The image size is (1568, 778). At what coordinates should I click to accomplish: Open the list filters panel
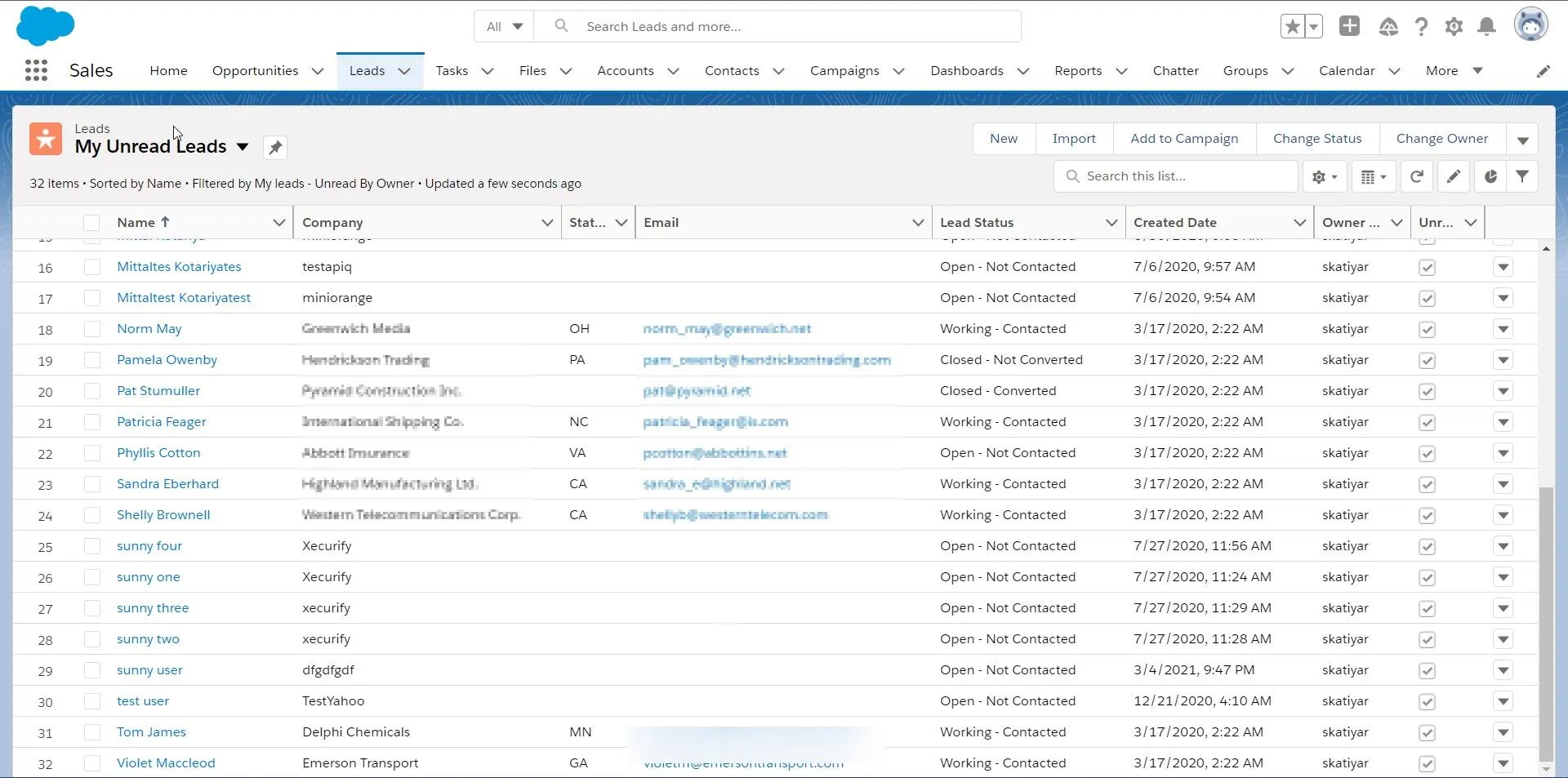click(x=1522, y=176)
